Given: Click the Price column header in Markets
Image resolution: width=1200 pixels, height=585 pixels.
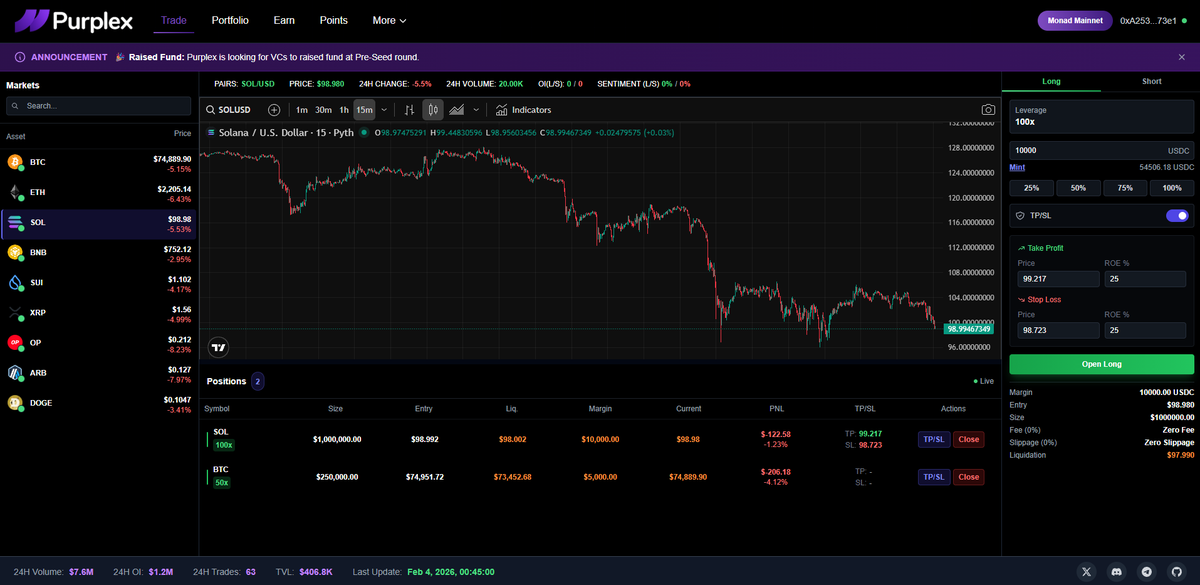Looking at the screenshot, I should (x=182, y=134).
